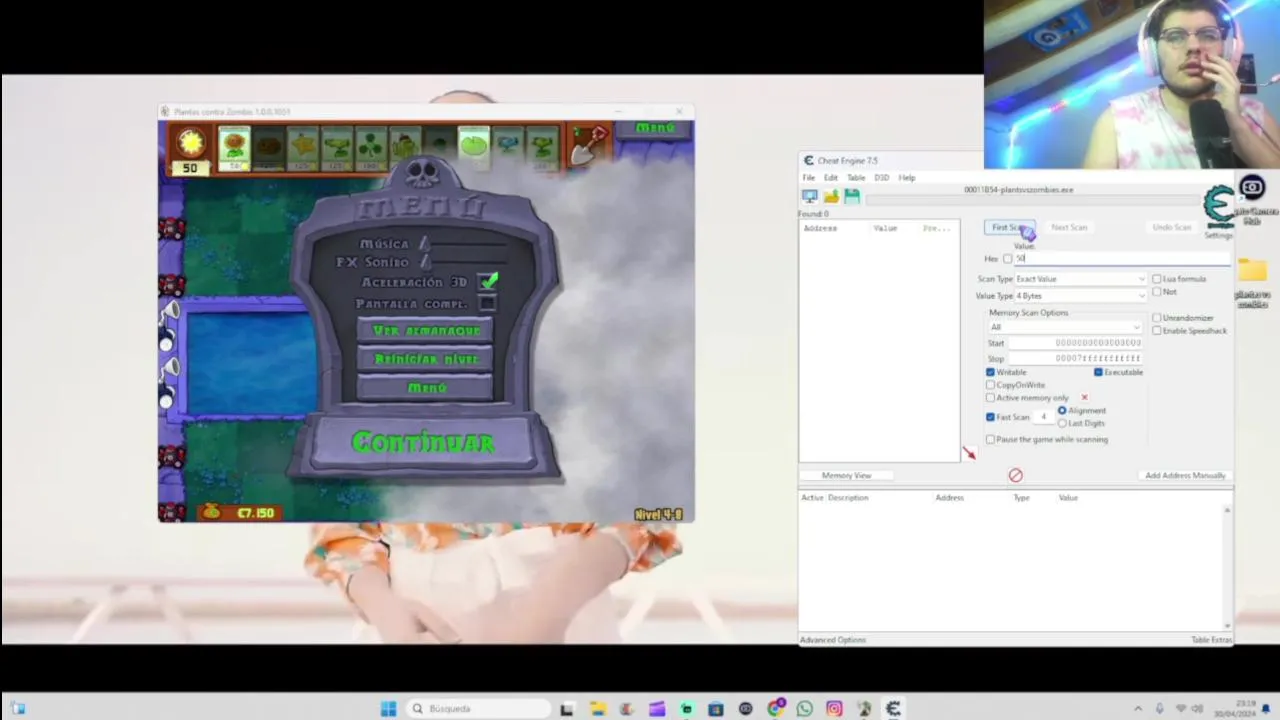Open the Help menu in Cheat Engine
The width and height of the screenshot is (1280, 720).
pos(906,178)
